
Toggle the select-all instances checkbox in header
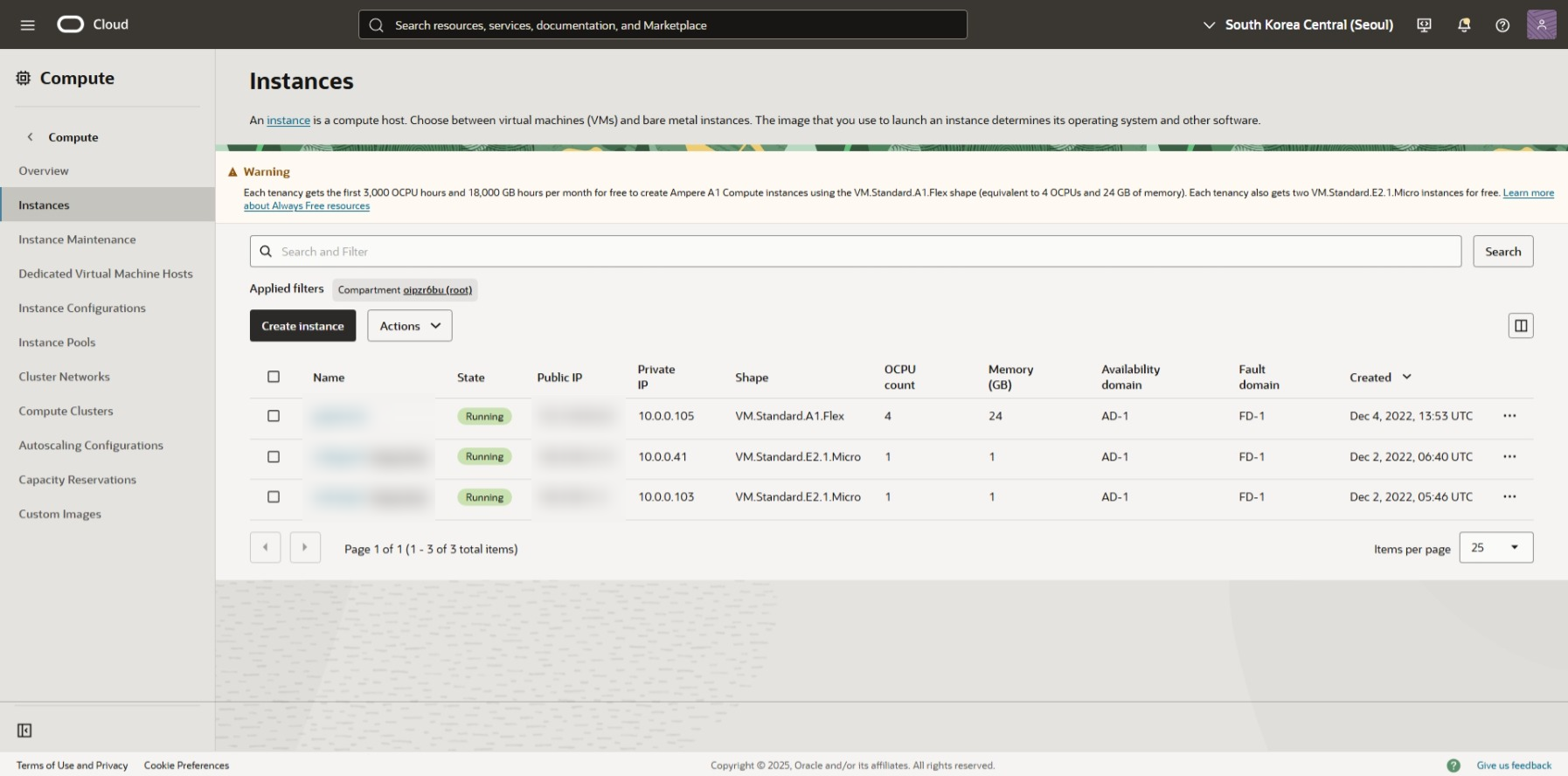(274, 377)
